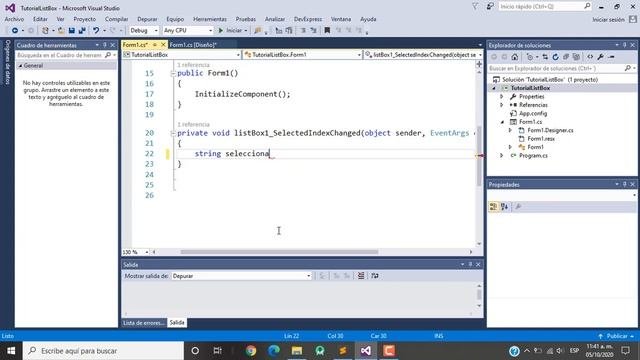Collapse all items in Solution Explorer
This screenshot has width=640, height=360.
566,57
